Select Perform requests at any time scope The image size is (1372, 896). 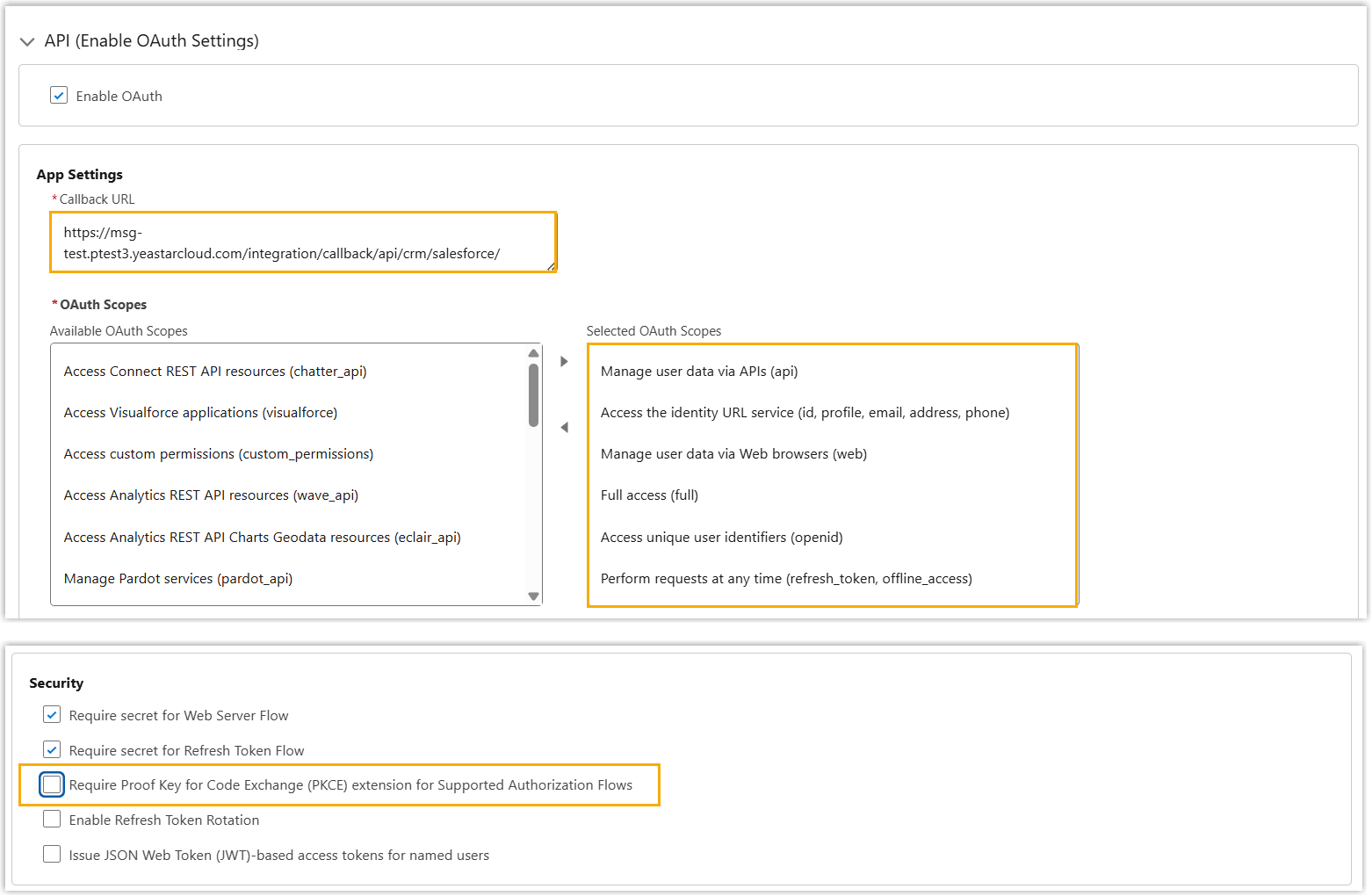click(786, 579)
